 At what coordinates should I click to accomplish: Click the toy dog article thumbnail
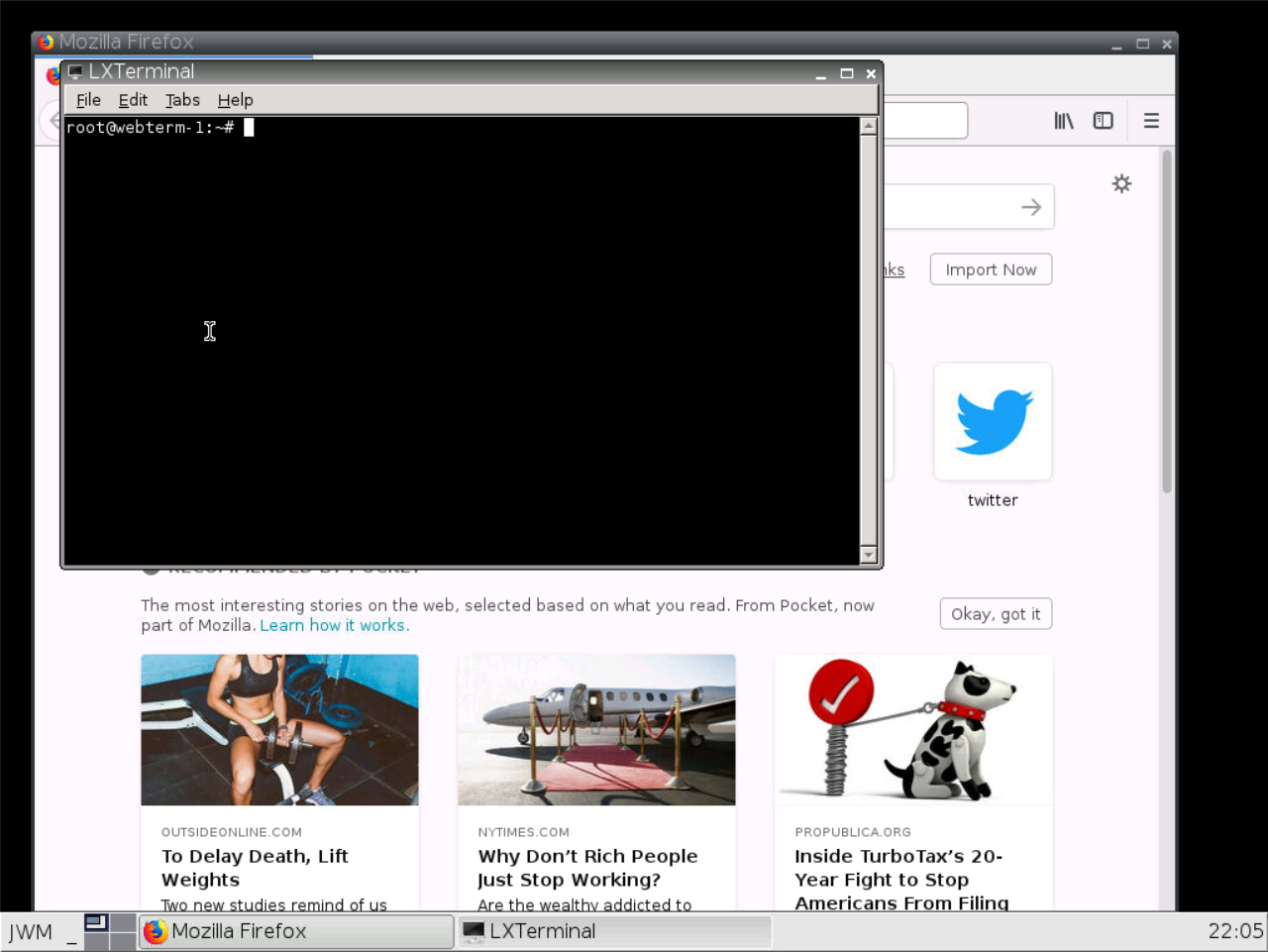(913, 730)
